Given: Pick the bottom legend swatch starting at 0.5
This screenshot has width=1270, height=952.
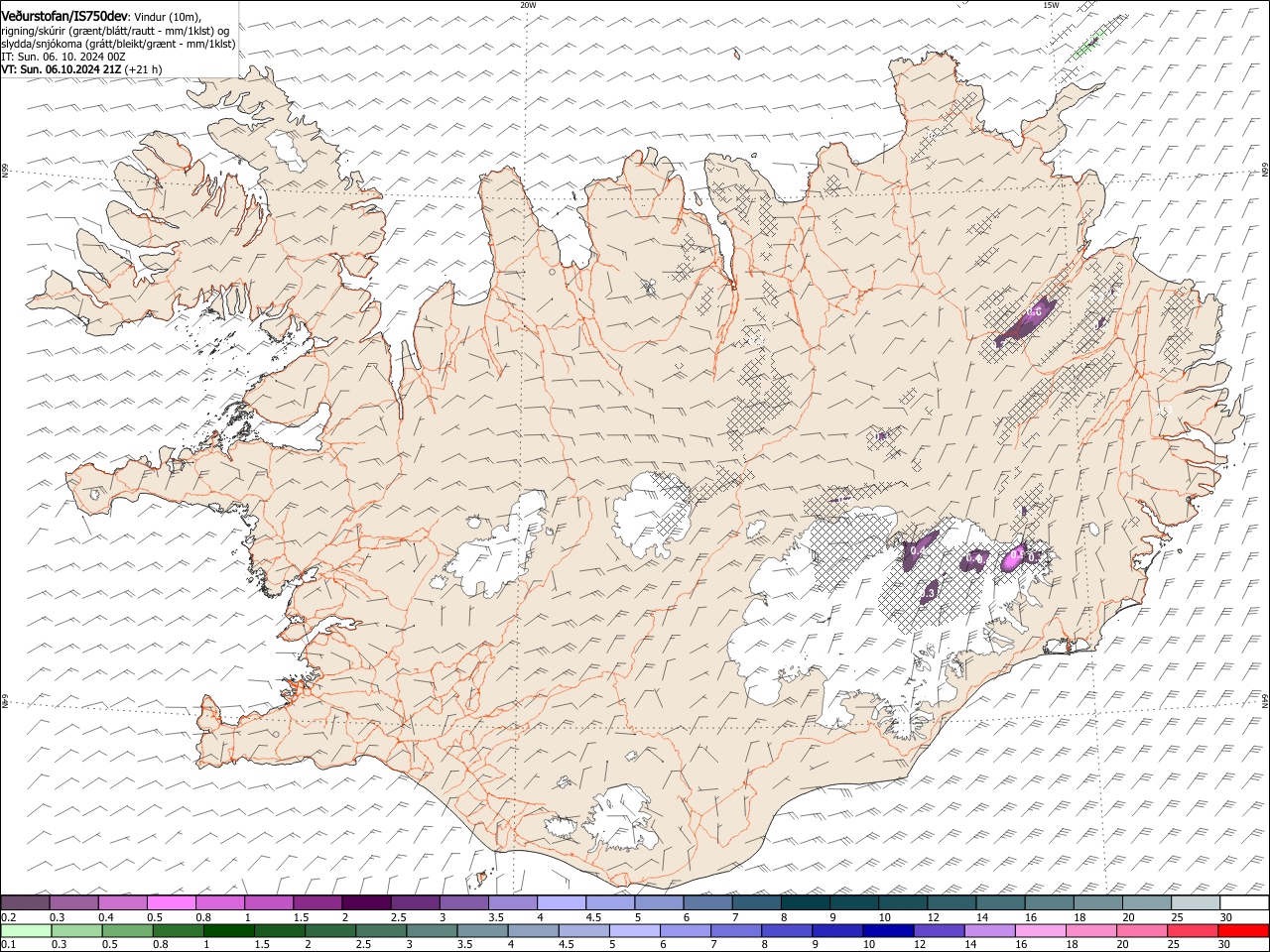Looking at the screenshot, I should [127, 930].
